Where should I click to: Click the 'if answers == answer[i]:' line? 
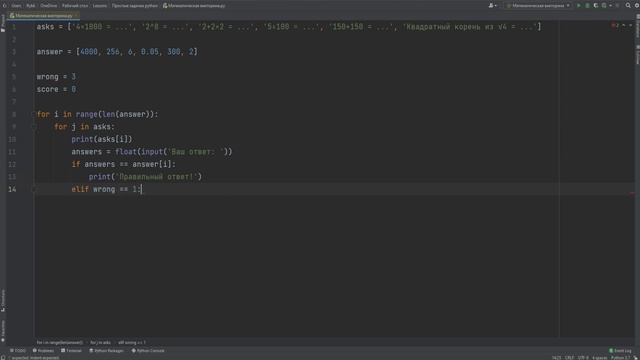click(123, 164)
